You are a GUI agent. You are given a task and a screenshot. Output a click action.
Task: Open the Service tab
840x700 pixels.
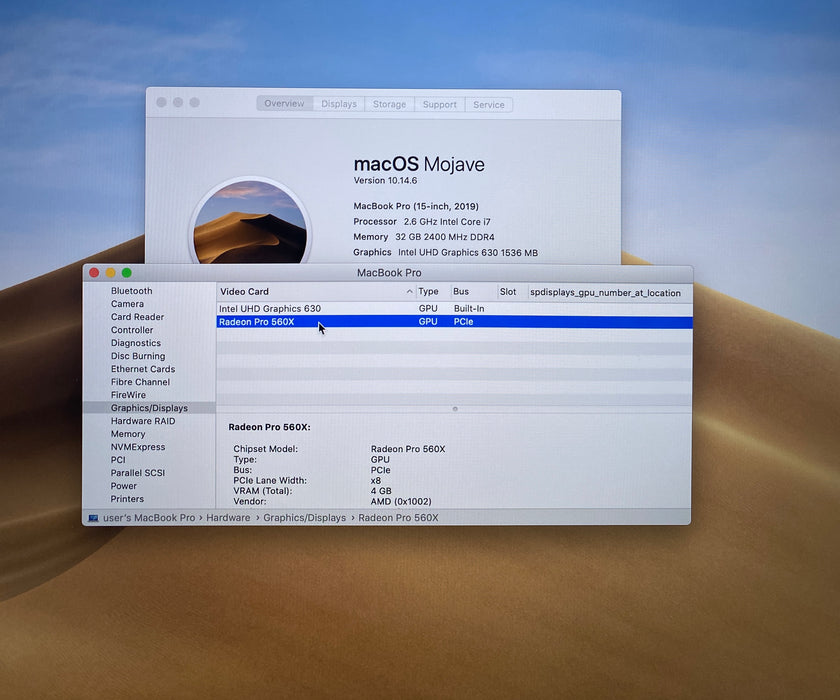pyautogui.click(x=489, y=105)
